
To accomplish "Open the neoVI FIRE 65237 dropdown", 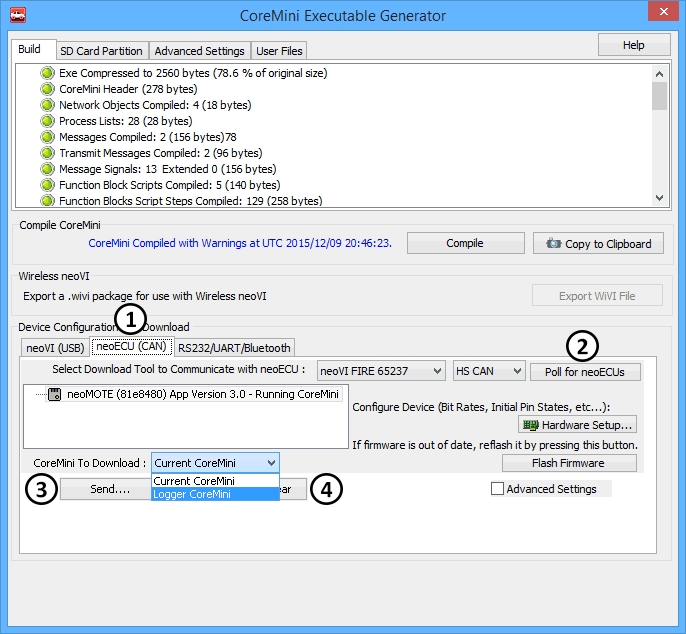I will pyautogui.click(x=381, y=371).
